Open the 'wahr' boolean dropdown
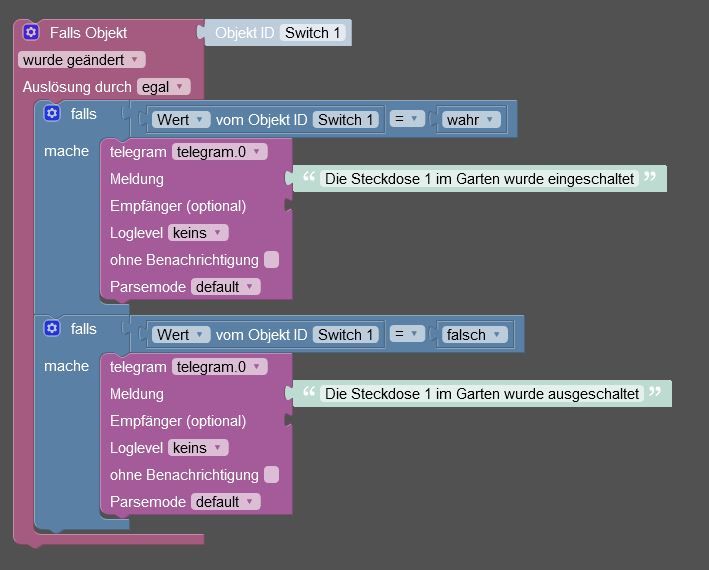The height and width of the screenshot is (570, 709). pos(471,120)
